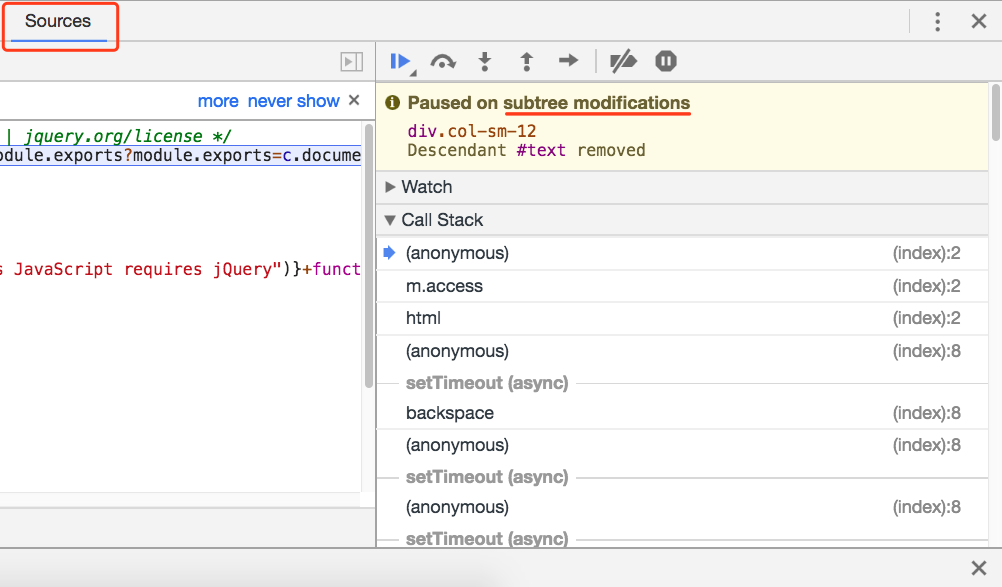Screen dimensions: 1002x587
Task: Click the Step arrow button
Action: 568,62
